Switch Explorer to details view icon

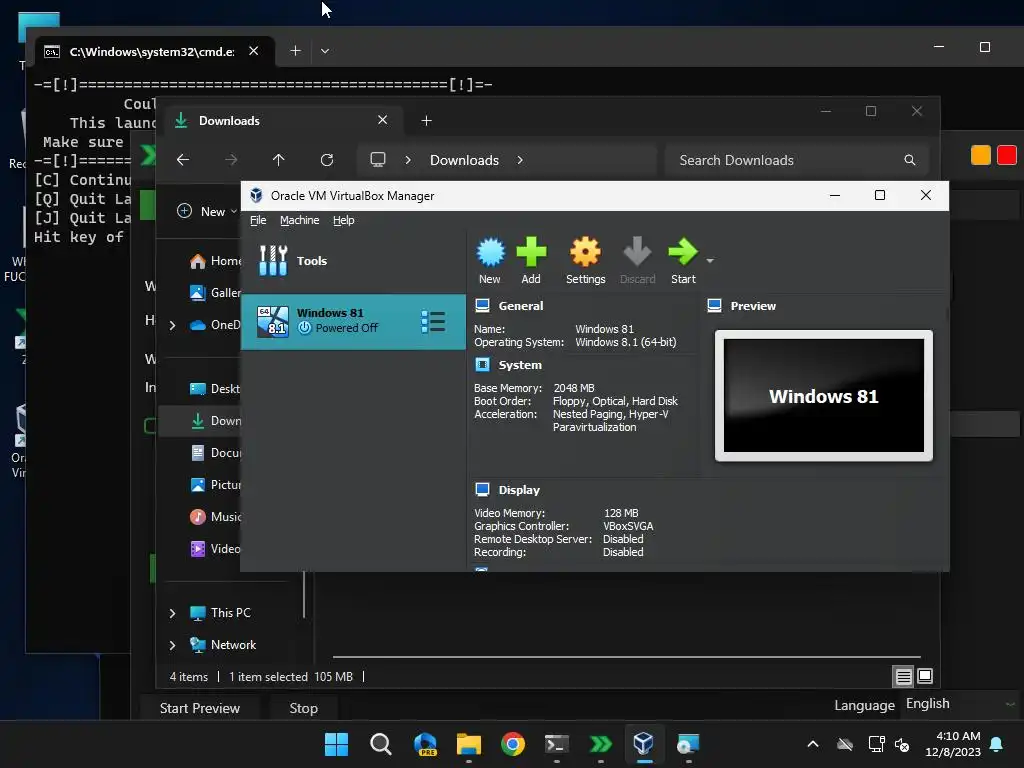click(903, 677)
